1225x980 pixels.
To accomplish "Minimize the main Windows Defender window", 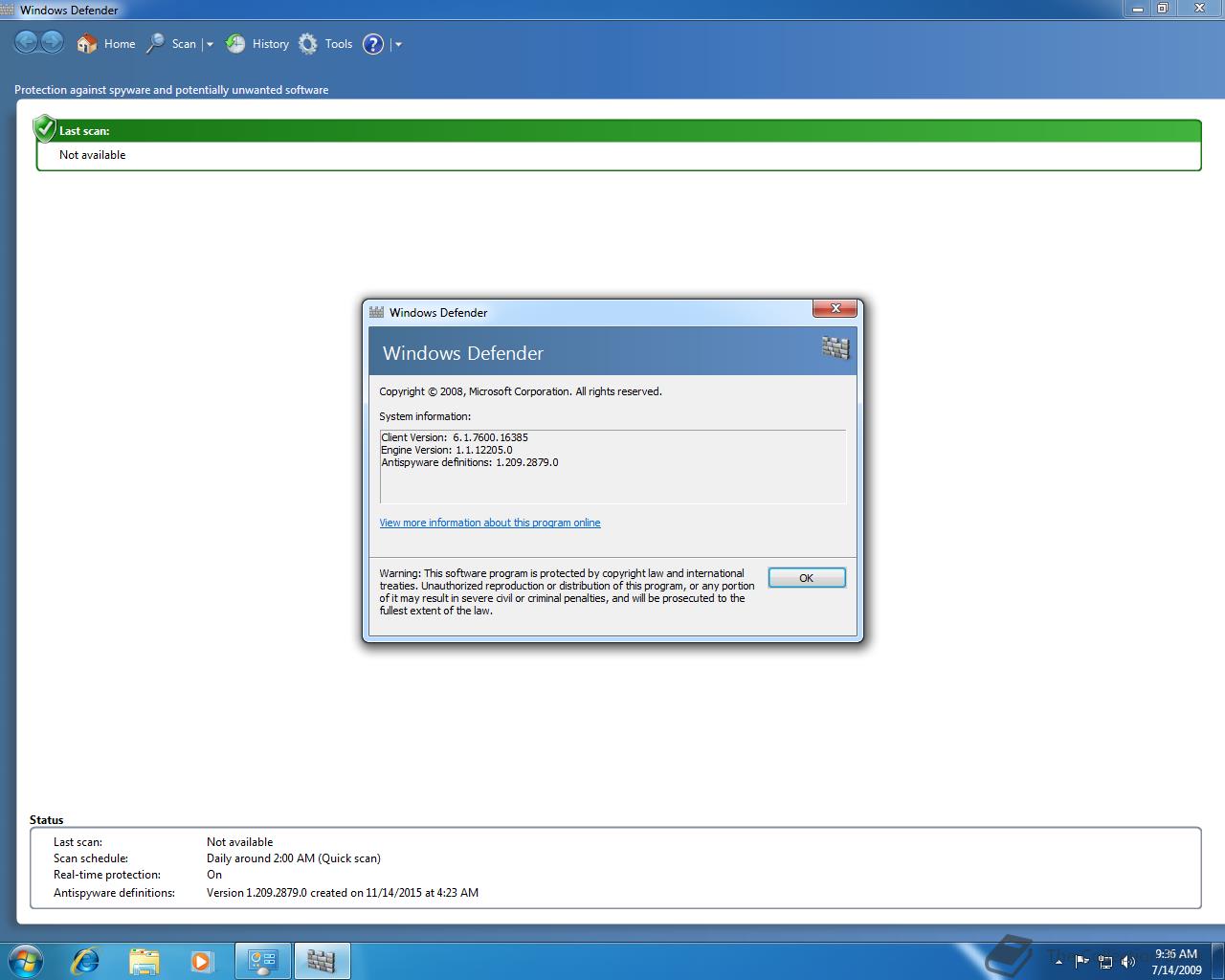I will tap(1137, 9).
